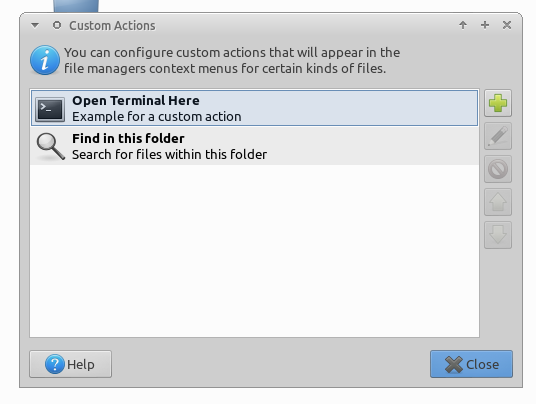The height and width of the screenshot is (404, 536).
Task: Click the Custom Actions titlebar text
Action: click(x=112, y=26)
